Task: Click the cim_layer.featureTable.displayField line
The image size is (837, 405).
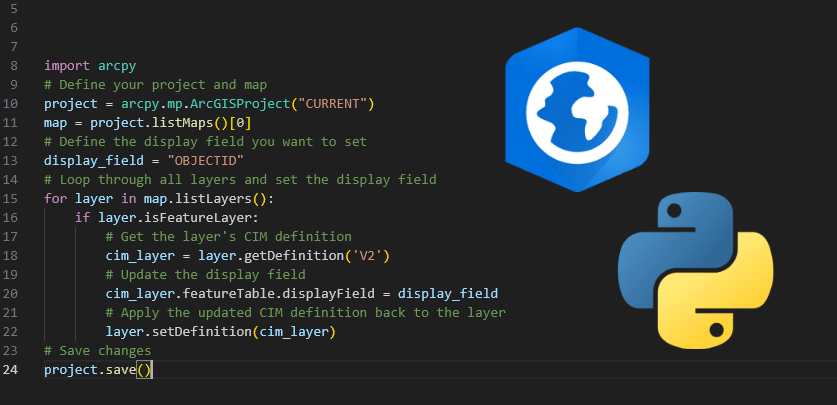Action: click(302, 293)
